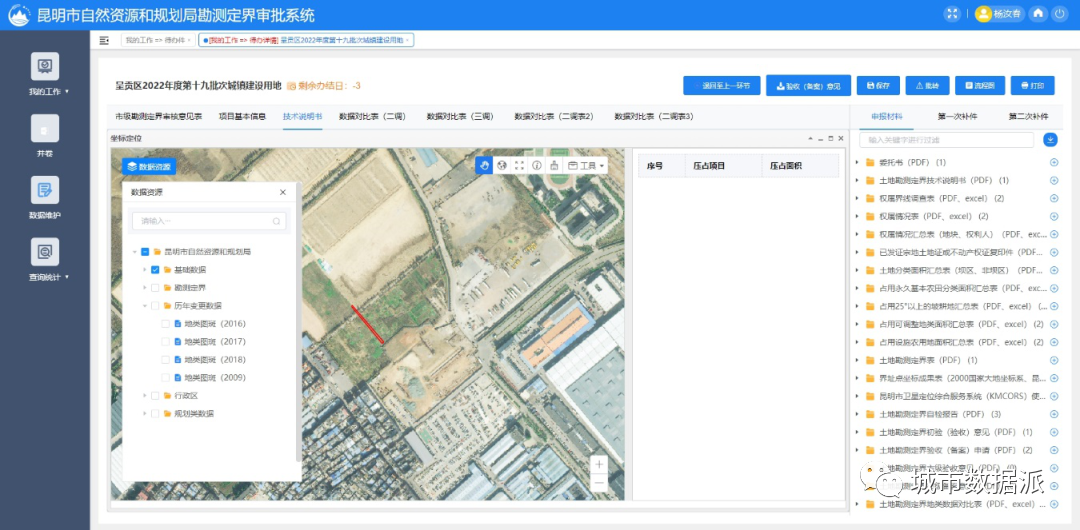Zoom in map with plus button
Viewport: 1080px width, 530px height.
click(x=599, y=465)
